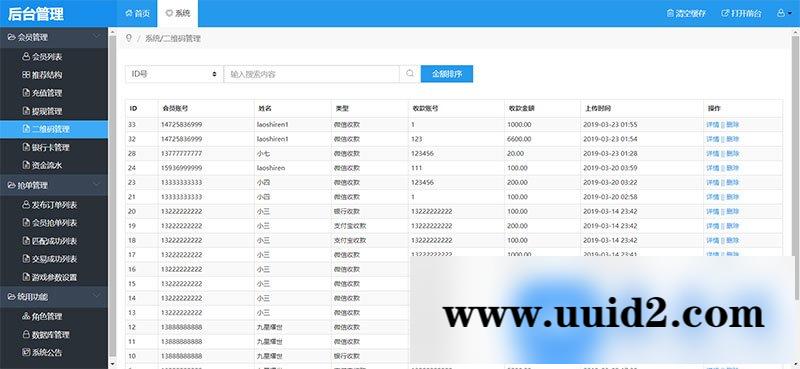Open 会员抢单列表 in the sidebar
The width and height of the screenshot is (800, 369).
49,223
